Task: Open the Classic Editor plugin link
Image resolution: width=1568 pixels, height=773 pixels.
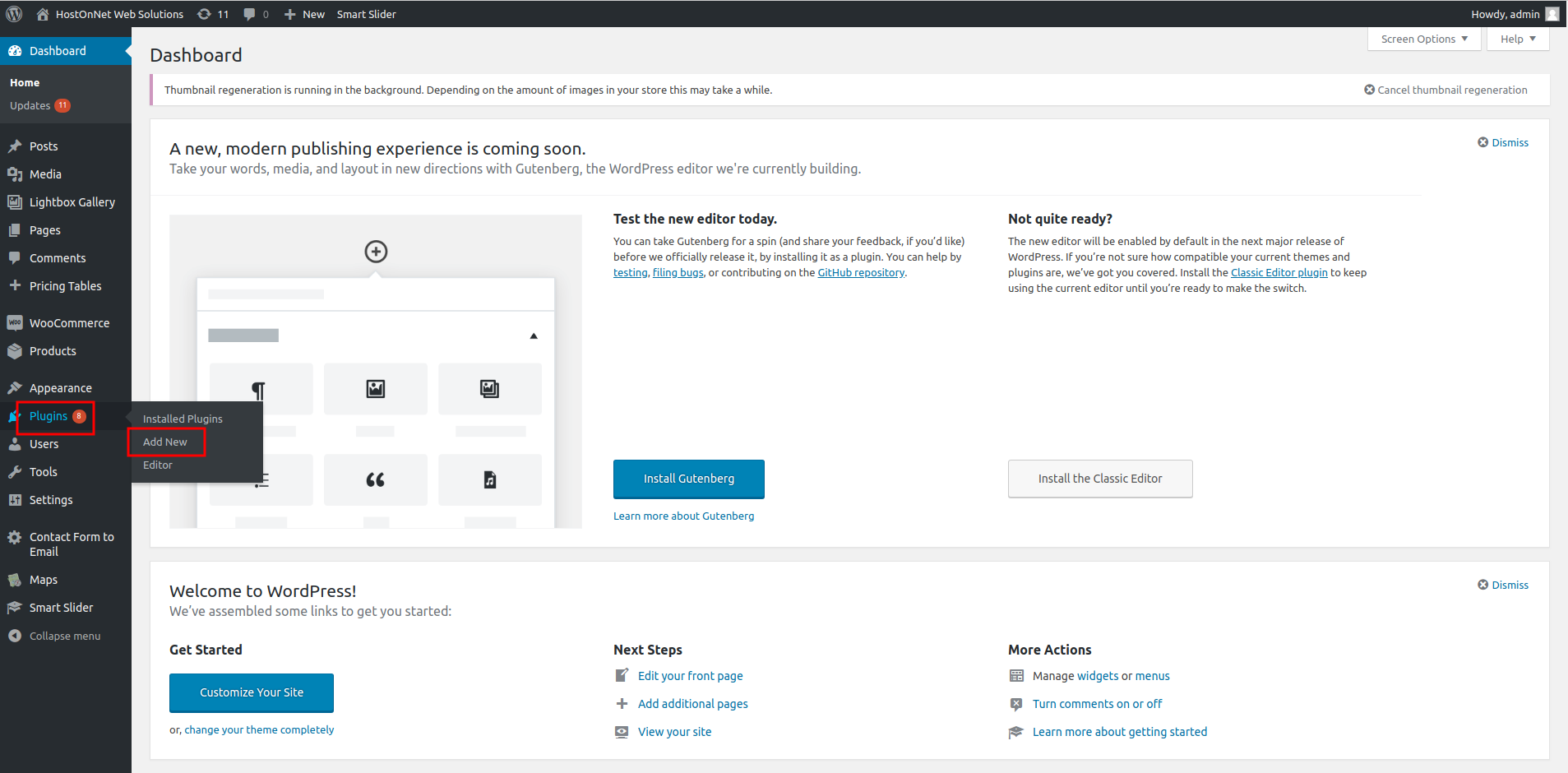Action: coord(1279,273)
